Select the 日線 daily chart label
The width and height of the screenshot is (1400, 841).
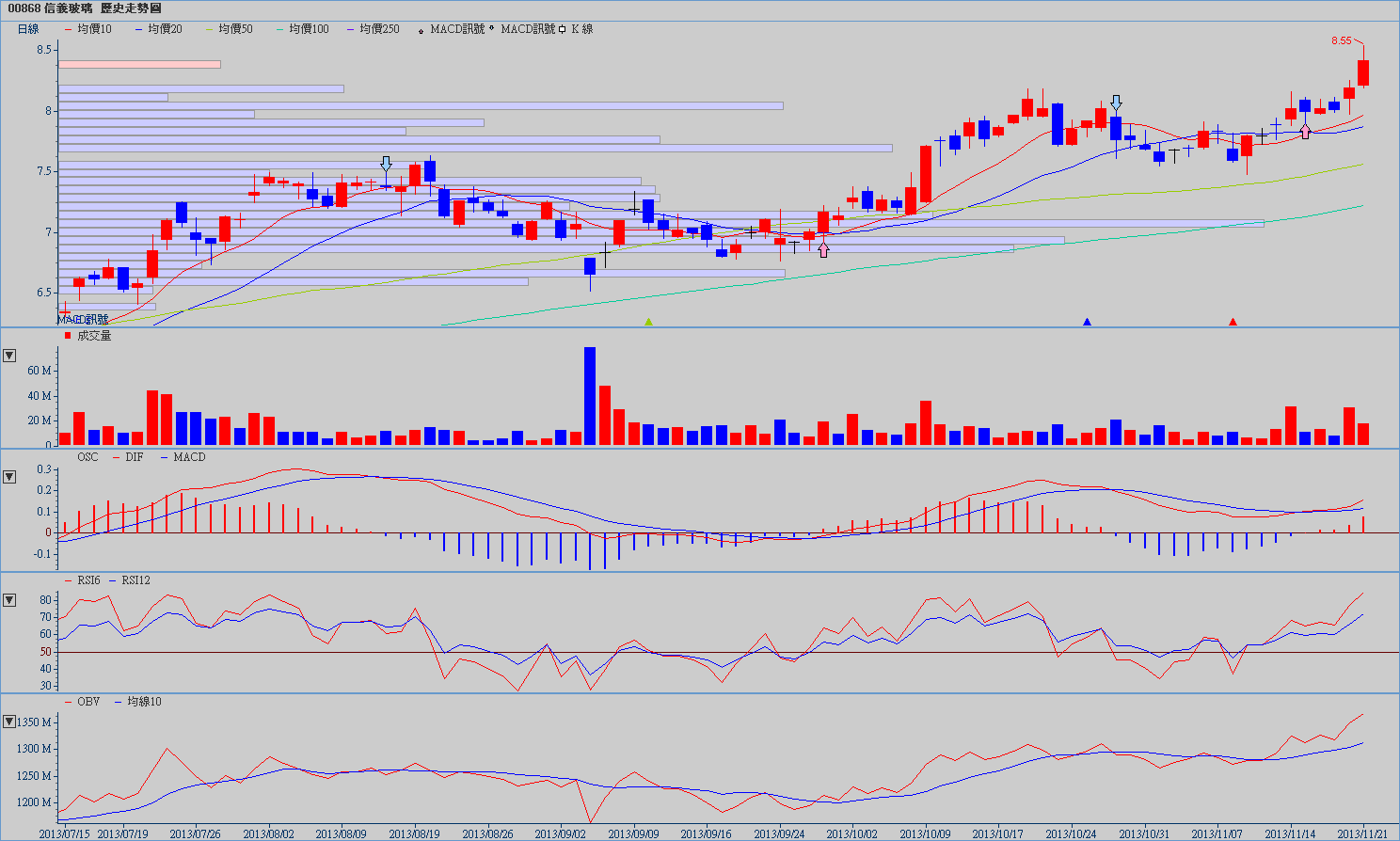pos(28,29)
